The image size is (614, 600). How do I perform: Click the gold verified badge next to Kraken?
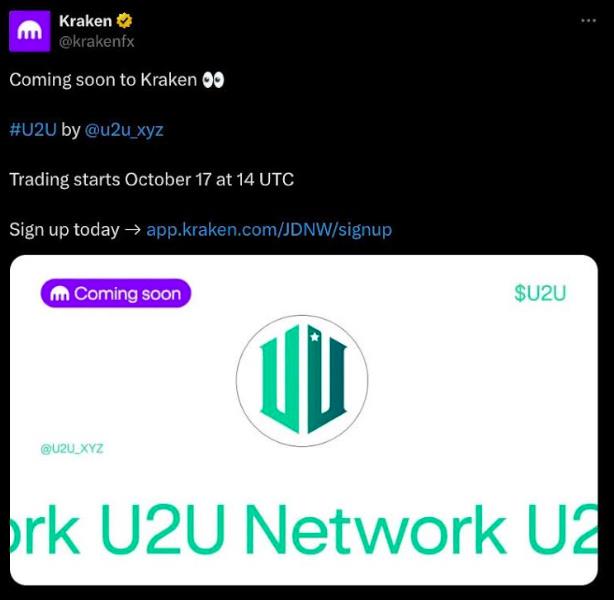pyautogui.click(x=124, y=21)
